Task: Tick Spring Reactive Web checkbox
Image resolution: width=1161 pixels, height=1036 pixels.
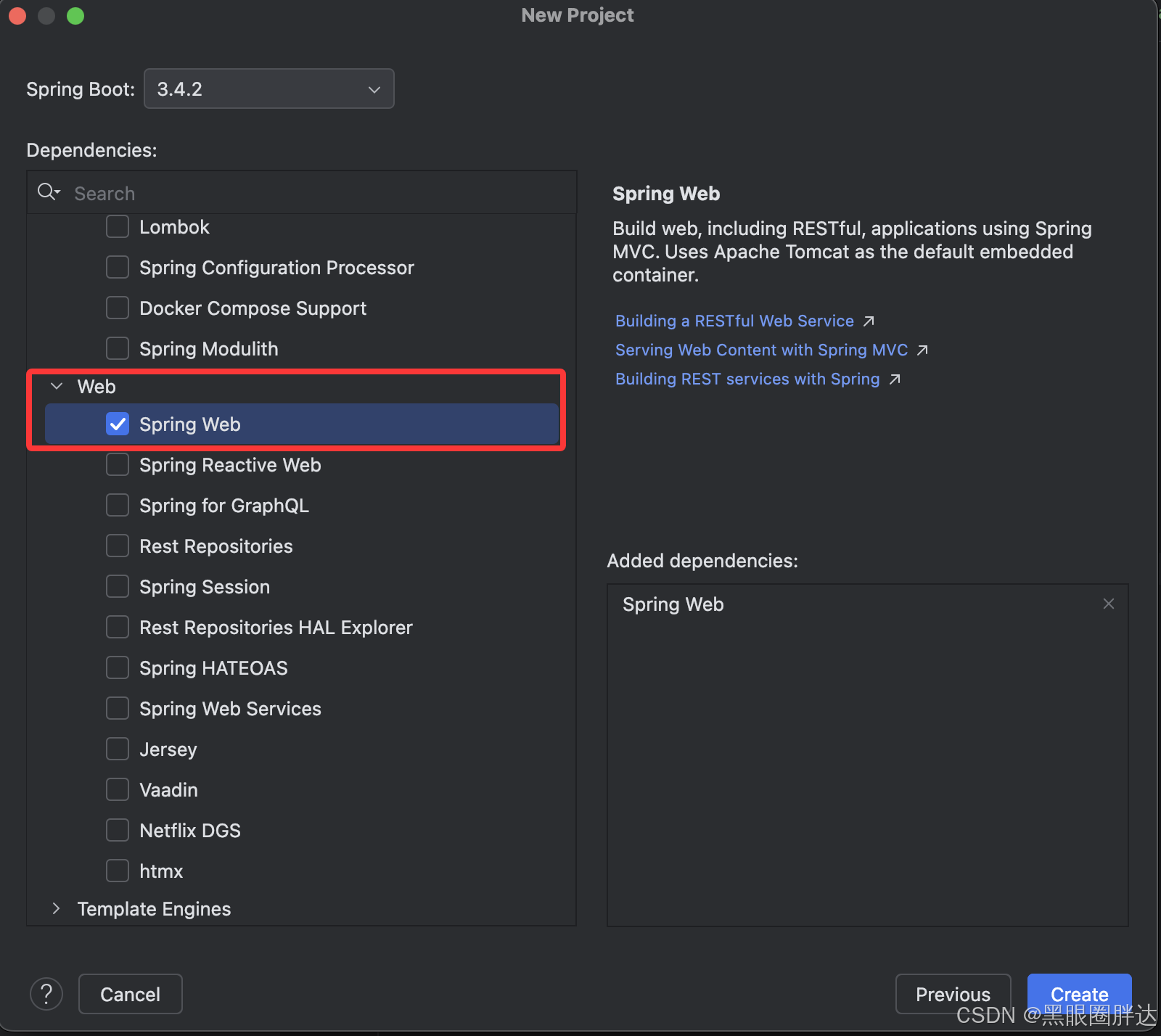Action: tap(118, 464)
